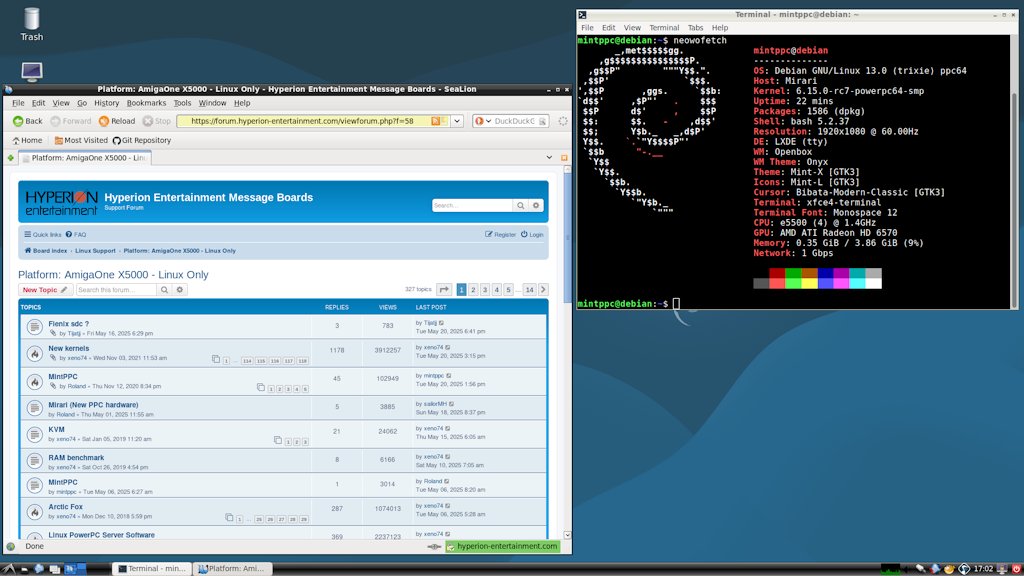Open the Most Visited bookmarks folder

tap(81, 140)
